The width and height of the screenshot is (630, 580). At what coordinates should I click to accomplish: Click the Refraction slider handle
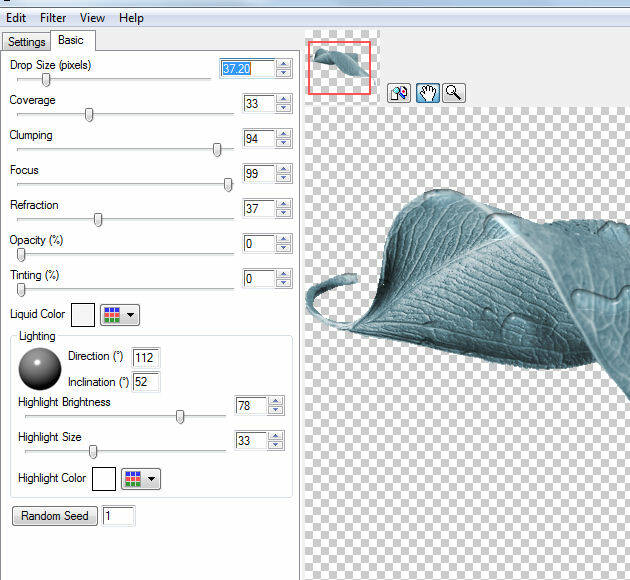click(98, 220)
